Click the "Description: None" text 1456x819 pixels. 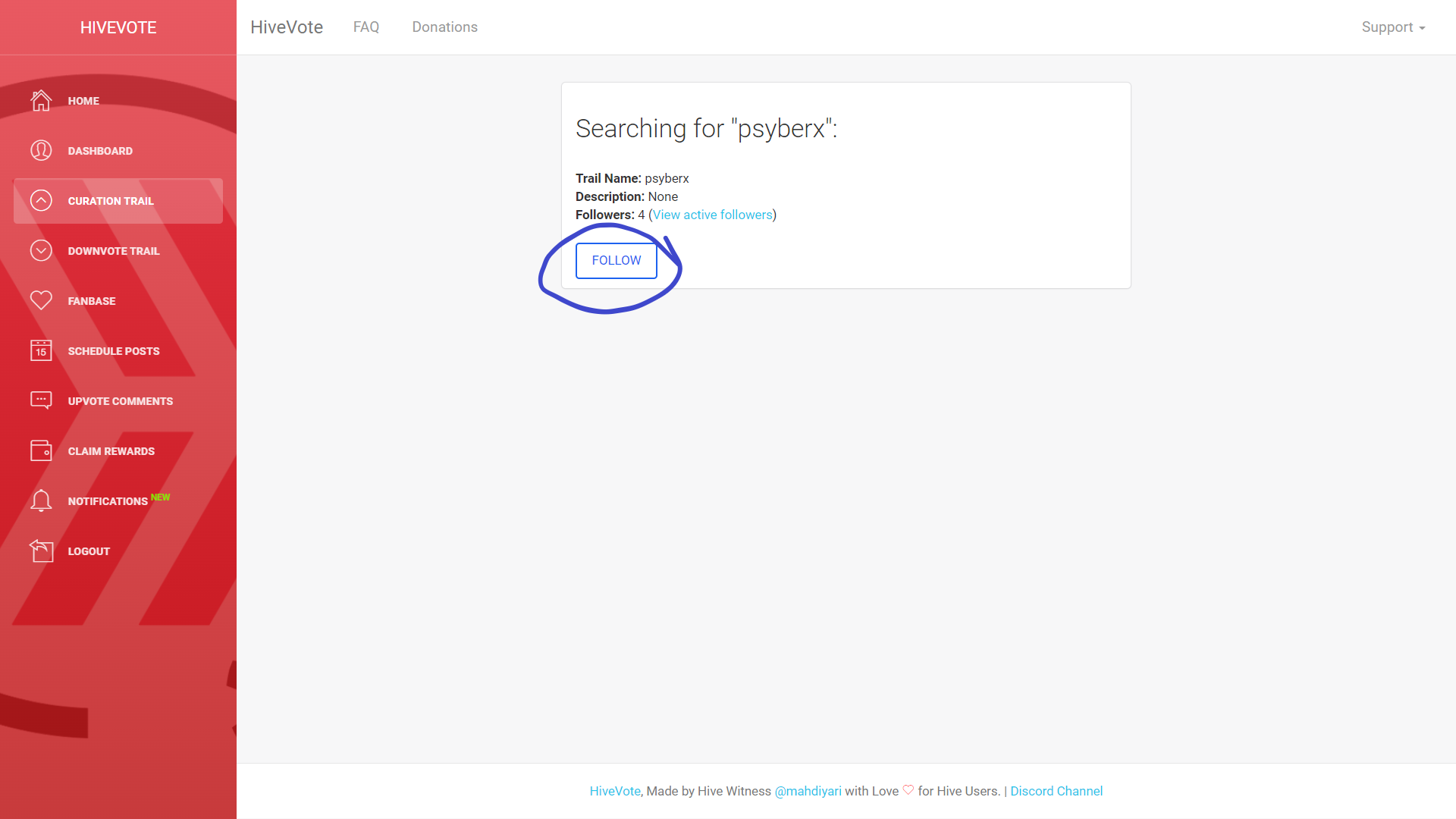pos(627,196)
